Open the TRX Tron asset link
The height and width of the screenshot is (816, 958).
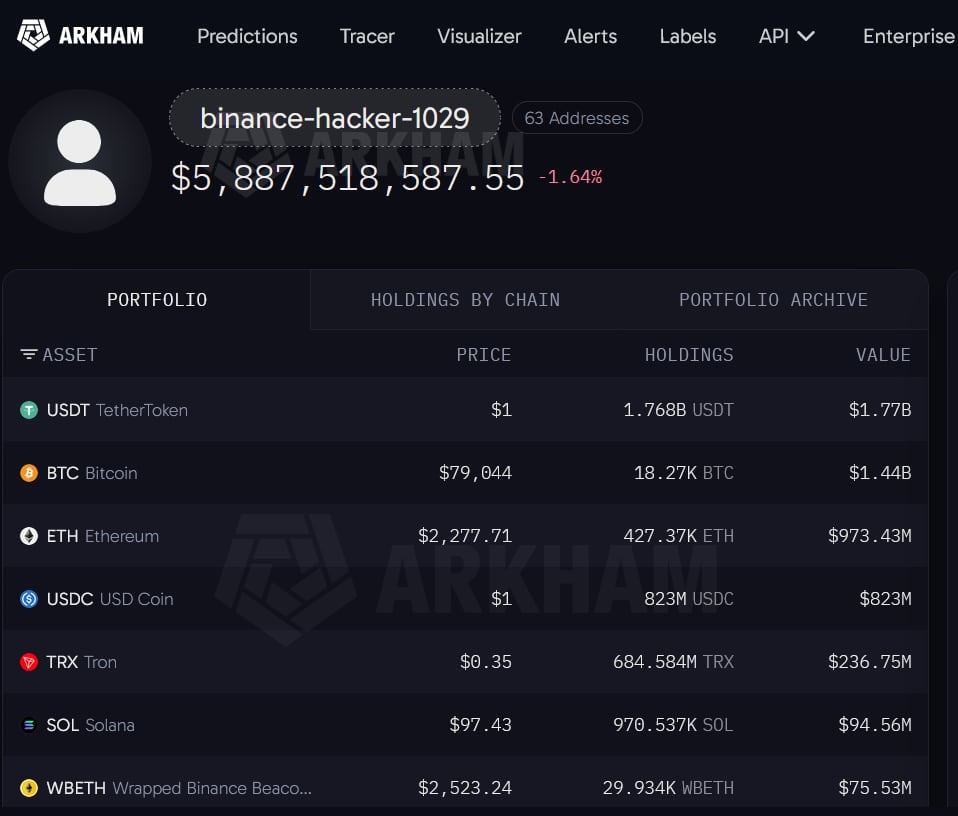(82, 661)
